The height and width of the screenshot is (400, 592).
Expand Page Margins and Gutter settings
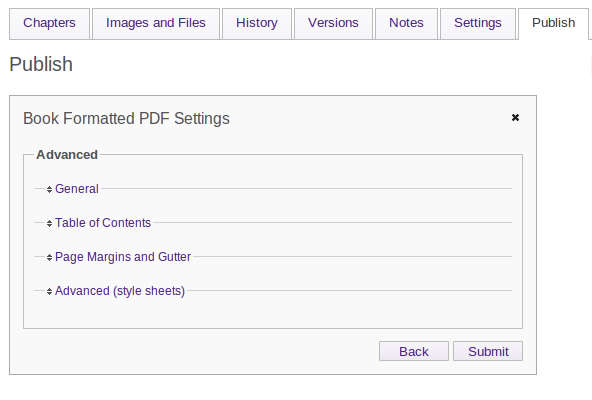(x=123, y=256)
